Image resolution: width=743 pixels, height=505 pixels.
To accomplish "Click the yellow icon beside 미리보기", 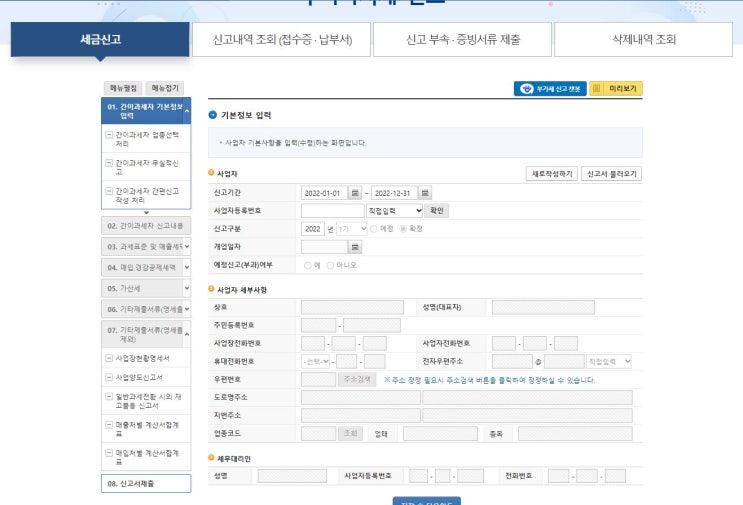I will pyautogui.click(x=597, y=89).
